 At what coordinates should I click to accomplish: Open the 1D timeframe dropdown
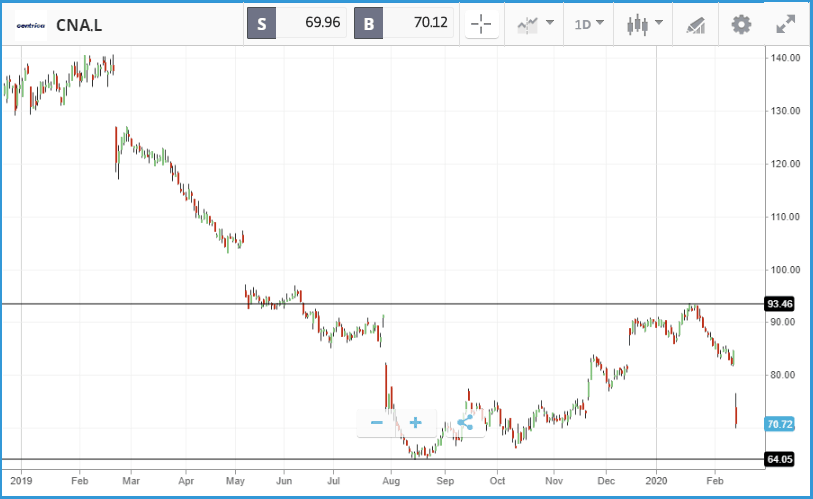click(589, 24)
